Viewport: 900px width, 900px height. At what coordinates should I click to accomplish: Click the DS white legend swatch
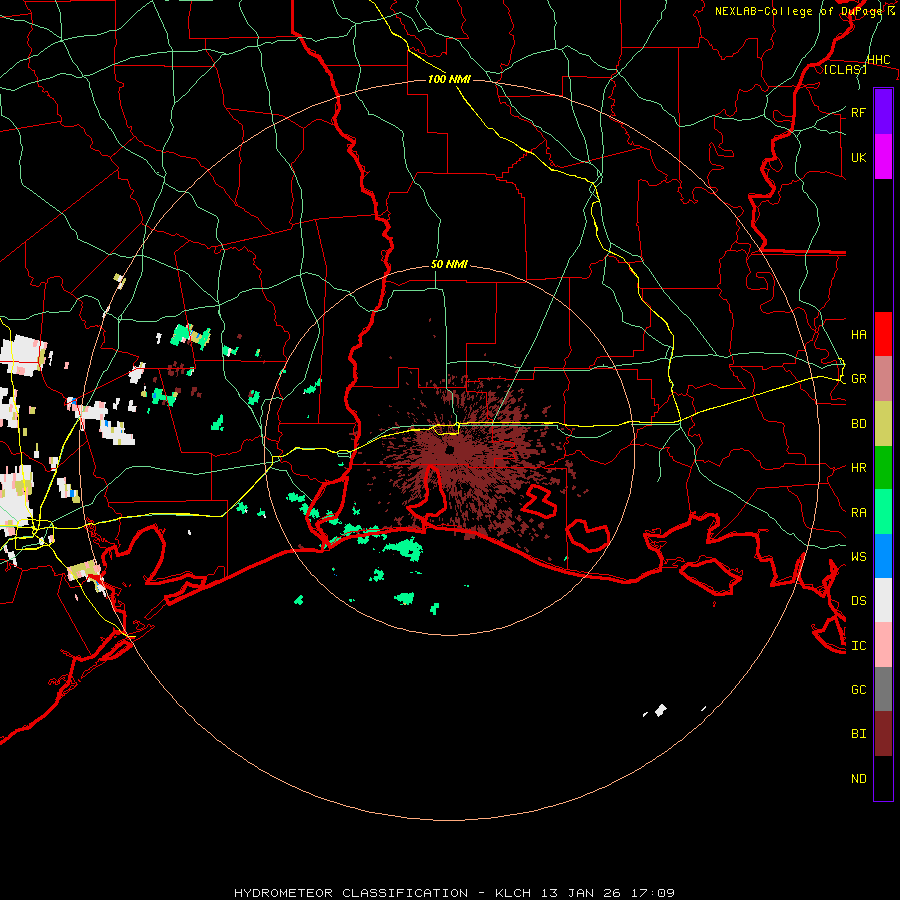(x=883, y=600)
